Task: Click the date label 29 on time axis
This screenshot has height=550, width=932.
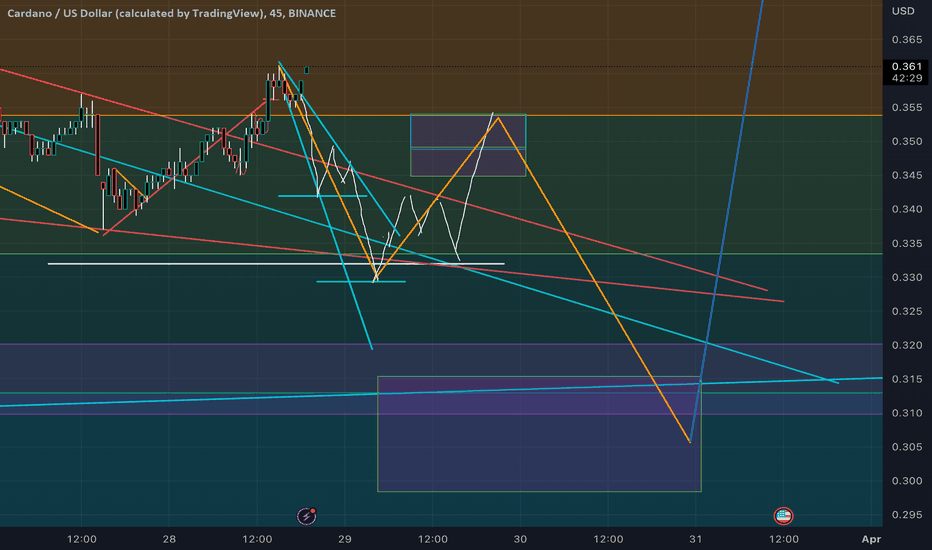Action: 345,539
